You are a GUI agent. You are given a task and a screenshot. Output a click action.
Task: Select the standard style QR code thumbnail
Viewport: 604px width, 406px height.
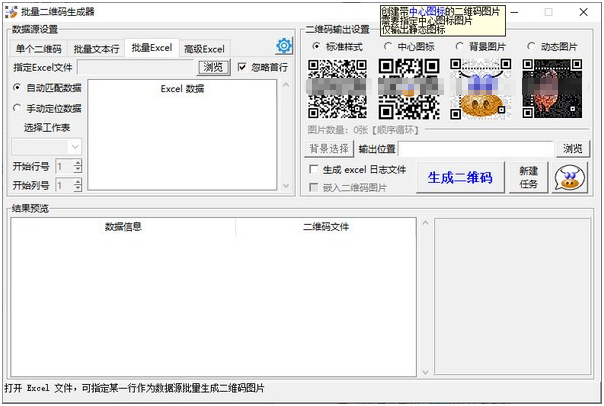337,89
